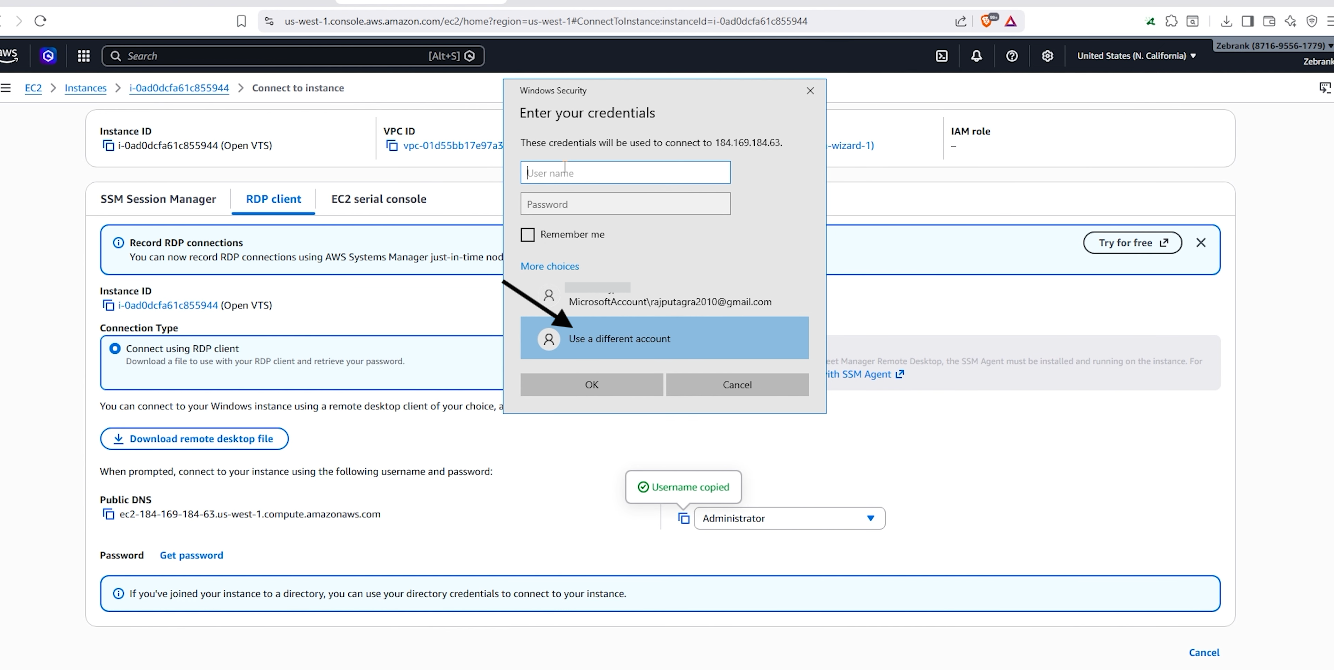Toggle browser sidebar panel icon
The height and width of the screenshot is (670, 1334).
point(1248,21)
